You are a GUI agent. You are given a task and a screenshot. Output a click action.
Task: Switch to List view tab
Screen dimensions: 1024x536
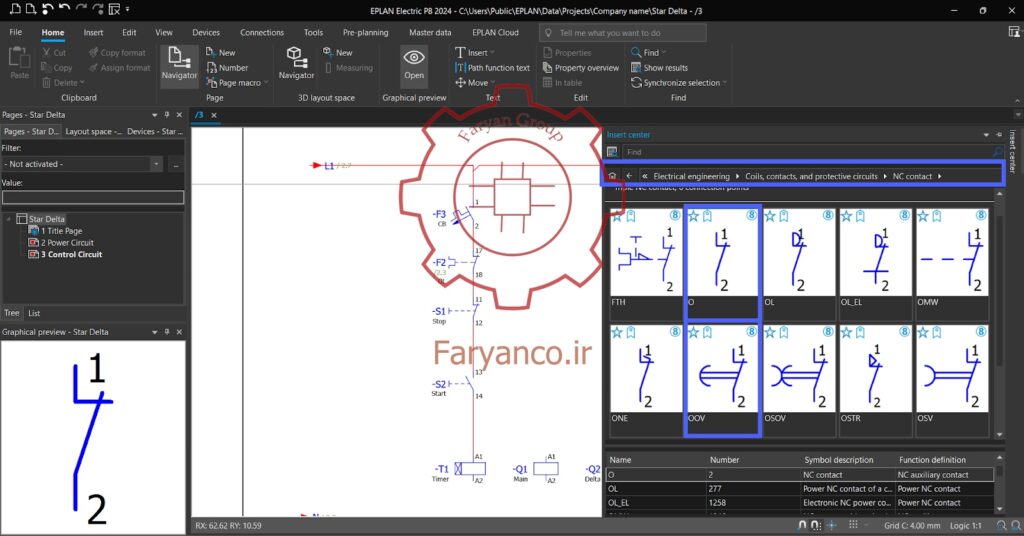tap(34, 313)
